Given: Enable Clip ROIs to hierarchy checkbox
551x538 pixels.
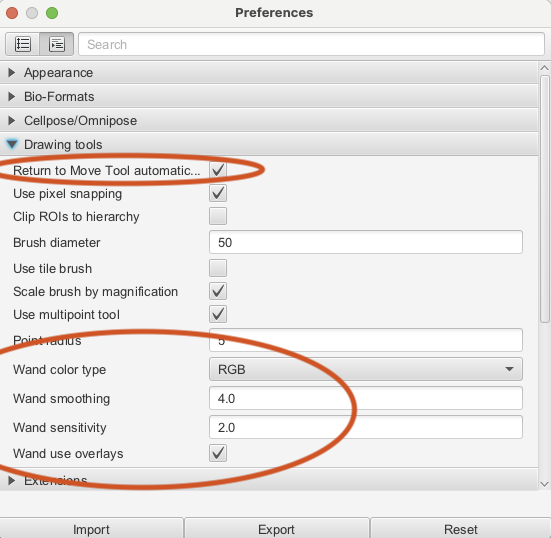Looking at the screenshot, I should [218, 216].
